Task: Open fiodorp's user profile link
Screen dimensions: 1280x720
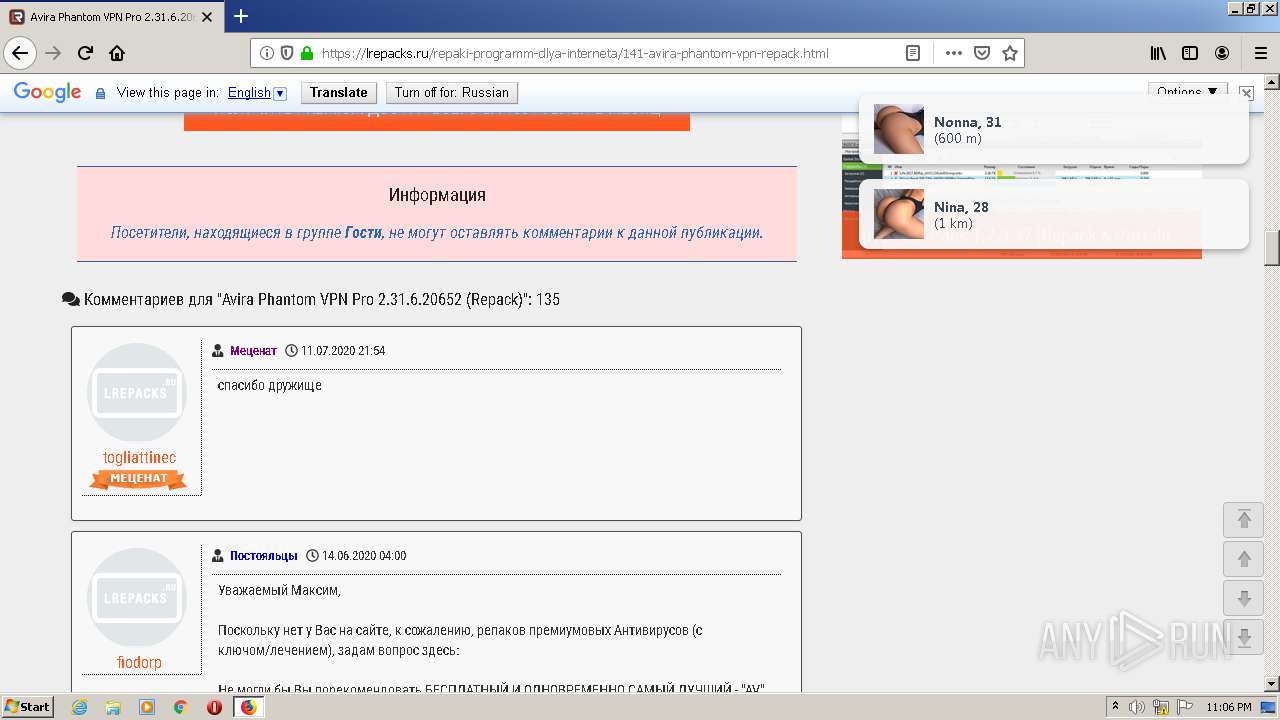Action: [x=139, y=662]
